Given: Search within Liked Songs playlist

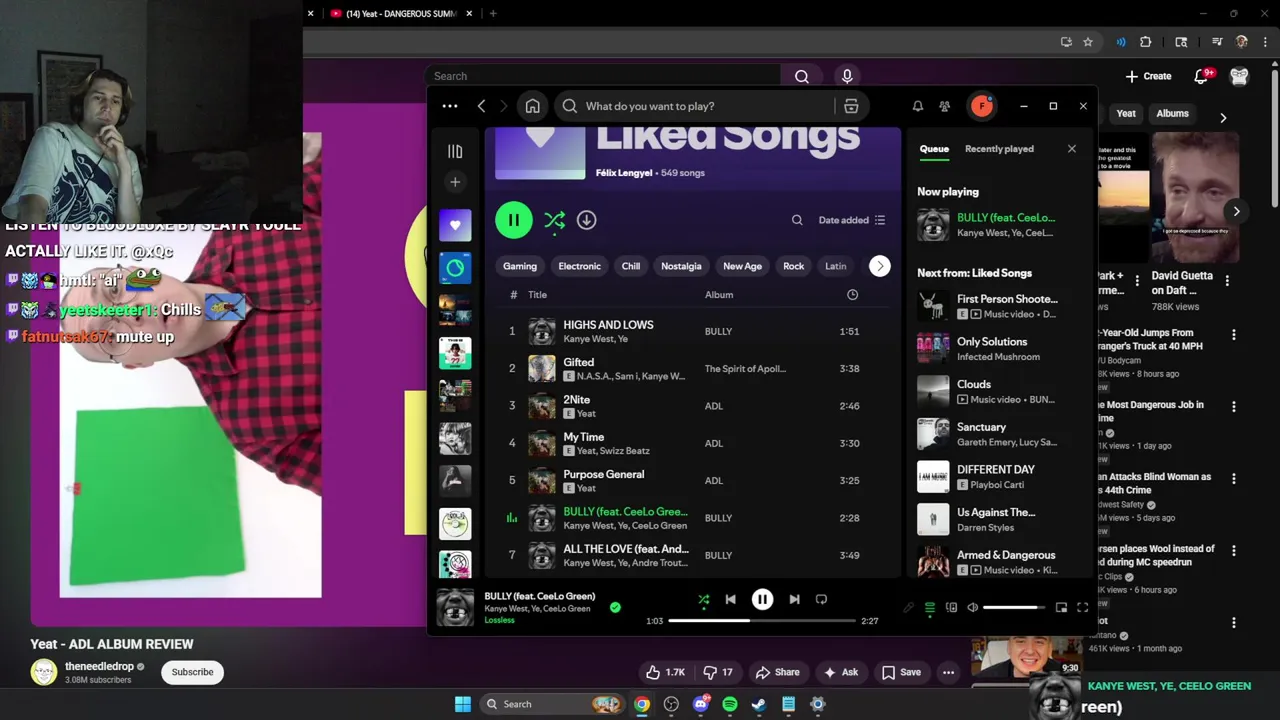Looking at the screenshot, I should click(x=797, y=220).
